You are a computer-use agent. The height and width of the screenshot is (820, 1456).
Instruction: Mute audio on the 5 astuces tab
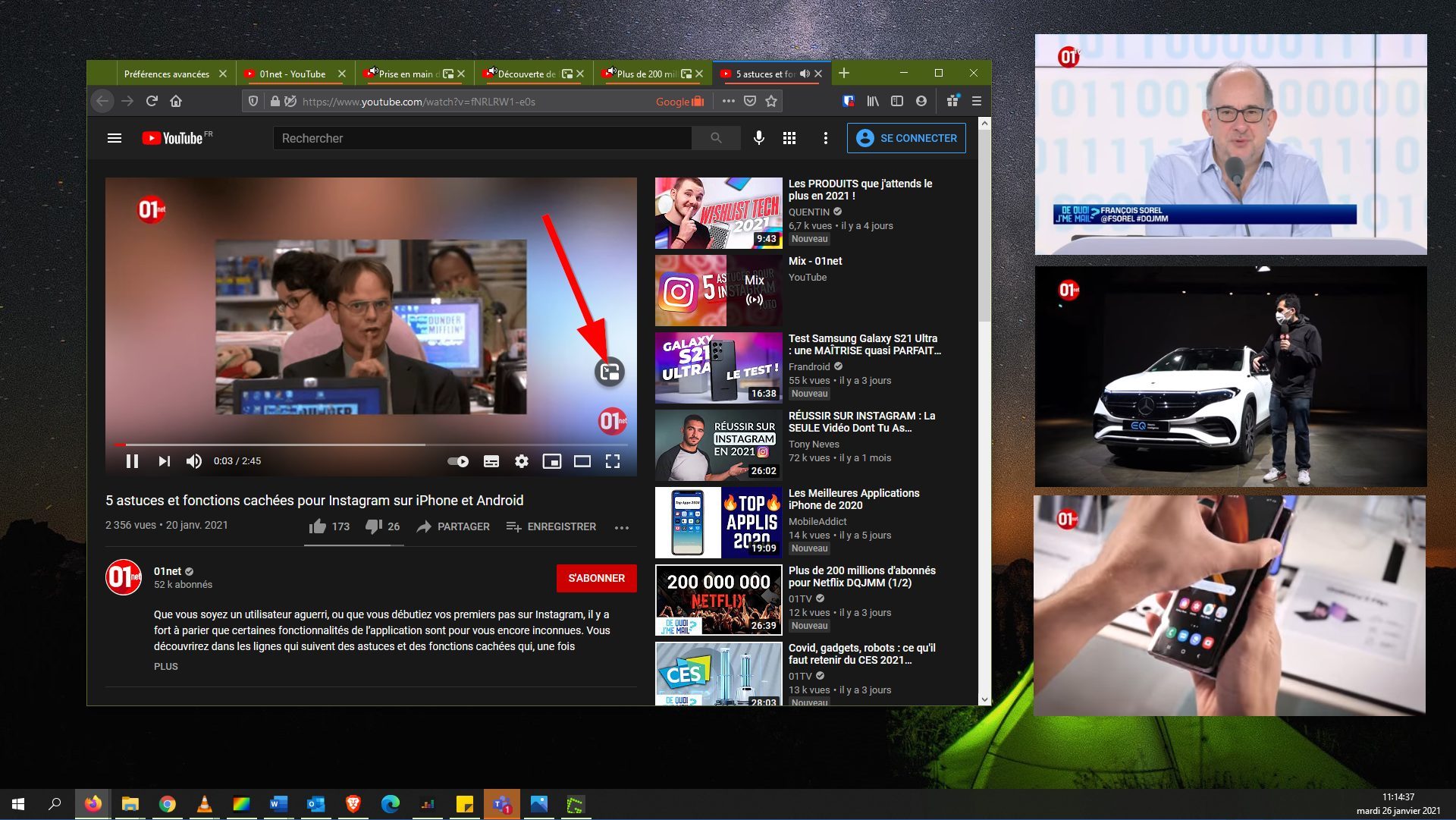[805, 74]
